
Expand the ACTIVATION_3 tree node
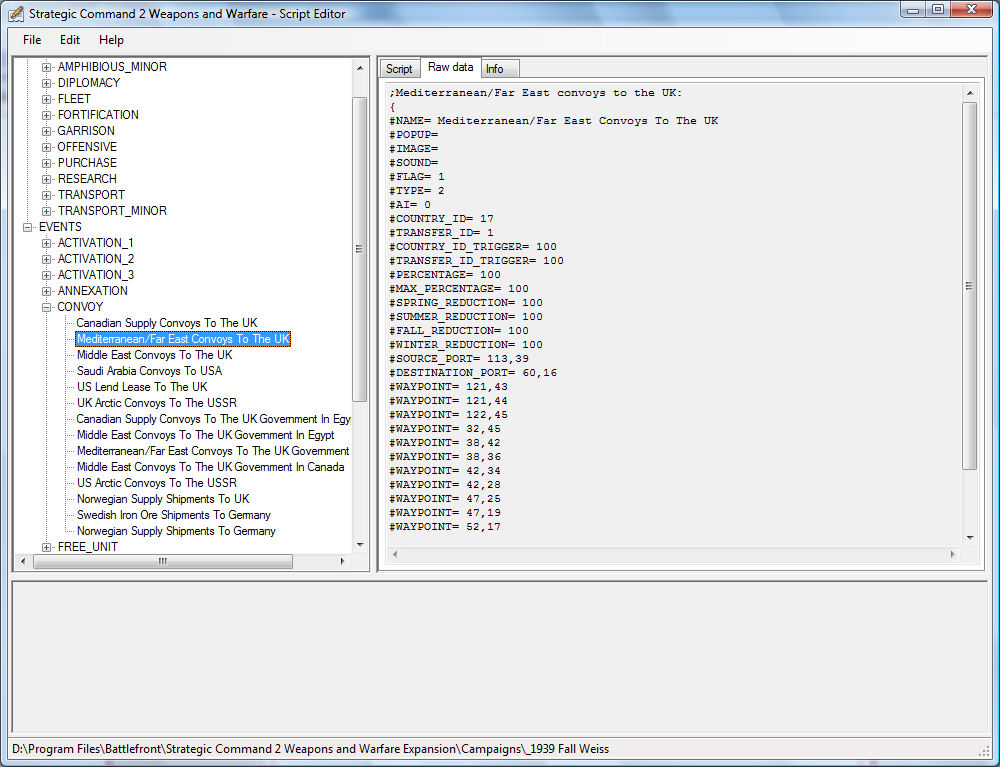coord(47,275)
